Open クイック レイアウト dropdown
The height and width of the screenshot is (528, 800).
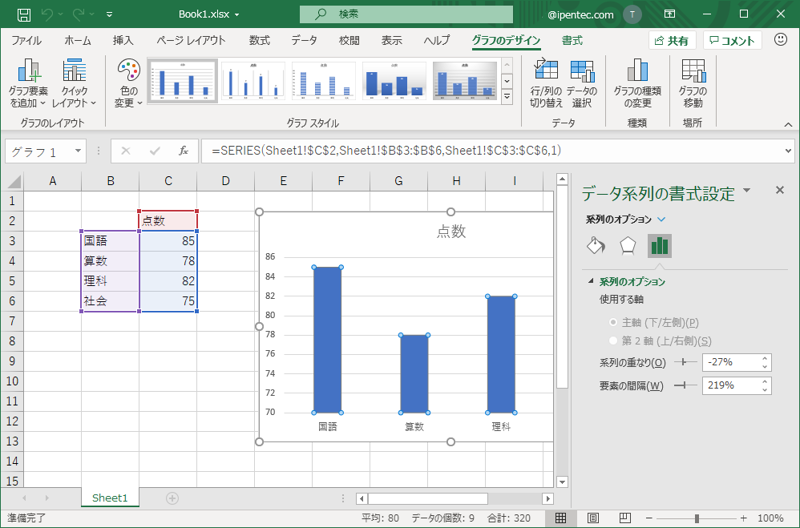(74, 83)
